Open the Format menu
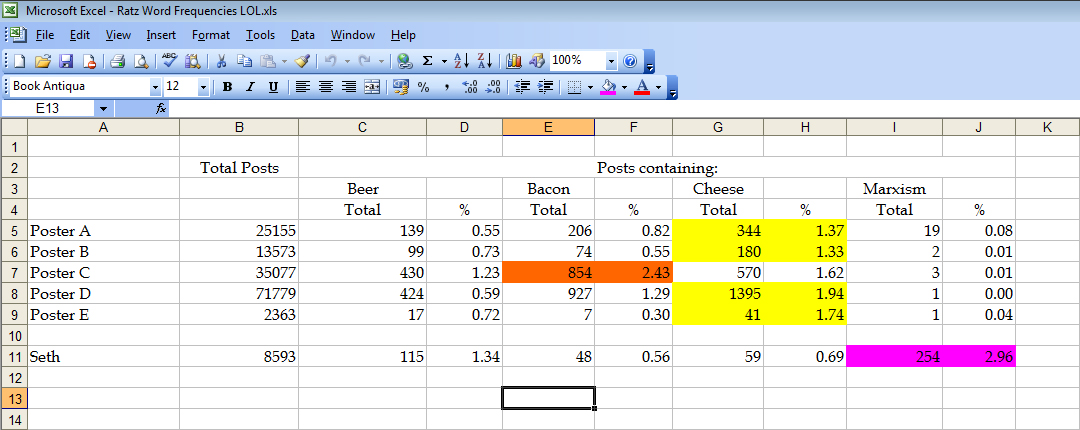The width and height of the screenshot is (1080, 430). [x=210, y=35]
